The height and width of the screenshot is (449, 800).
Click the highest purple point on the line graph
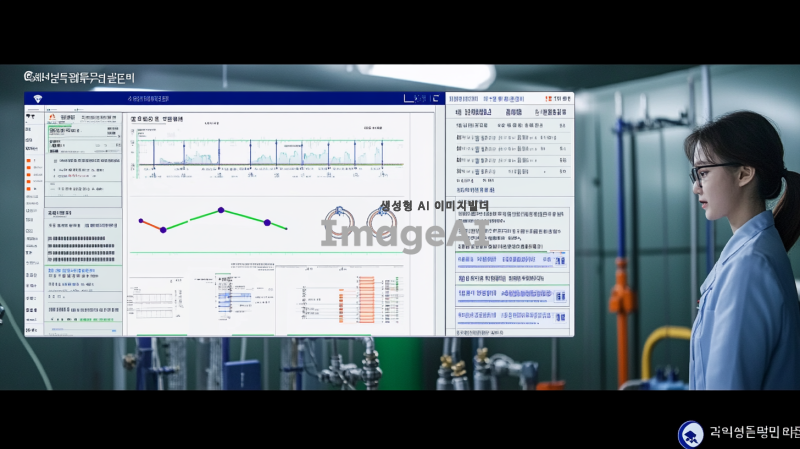220,211
